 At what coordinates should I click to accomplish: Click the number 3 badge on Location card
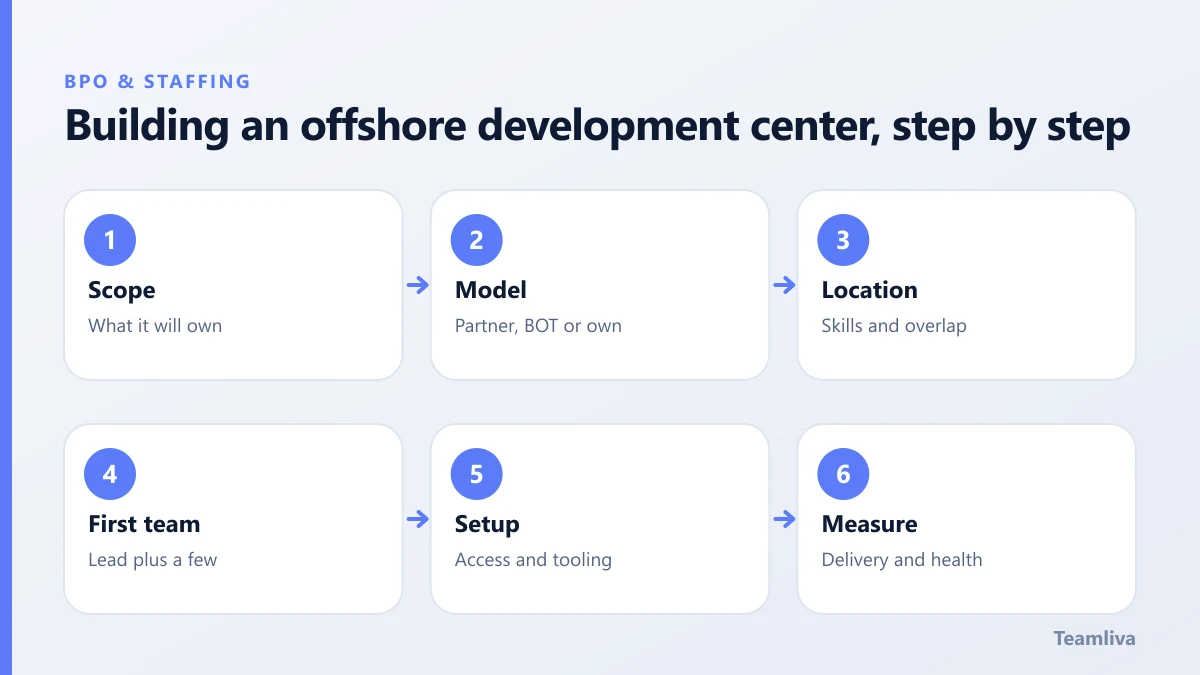(x=843, y=240)
